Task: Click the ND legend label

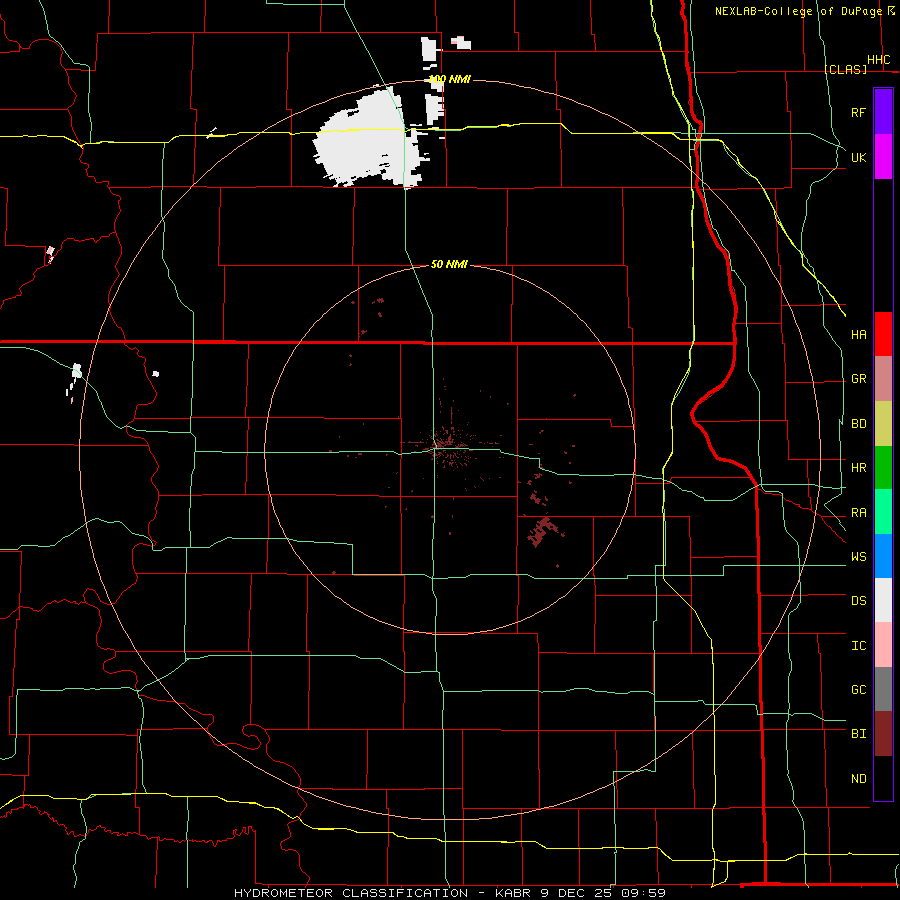Action: click(858, 778)
